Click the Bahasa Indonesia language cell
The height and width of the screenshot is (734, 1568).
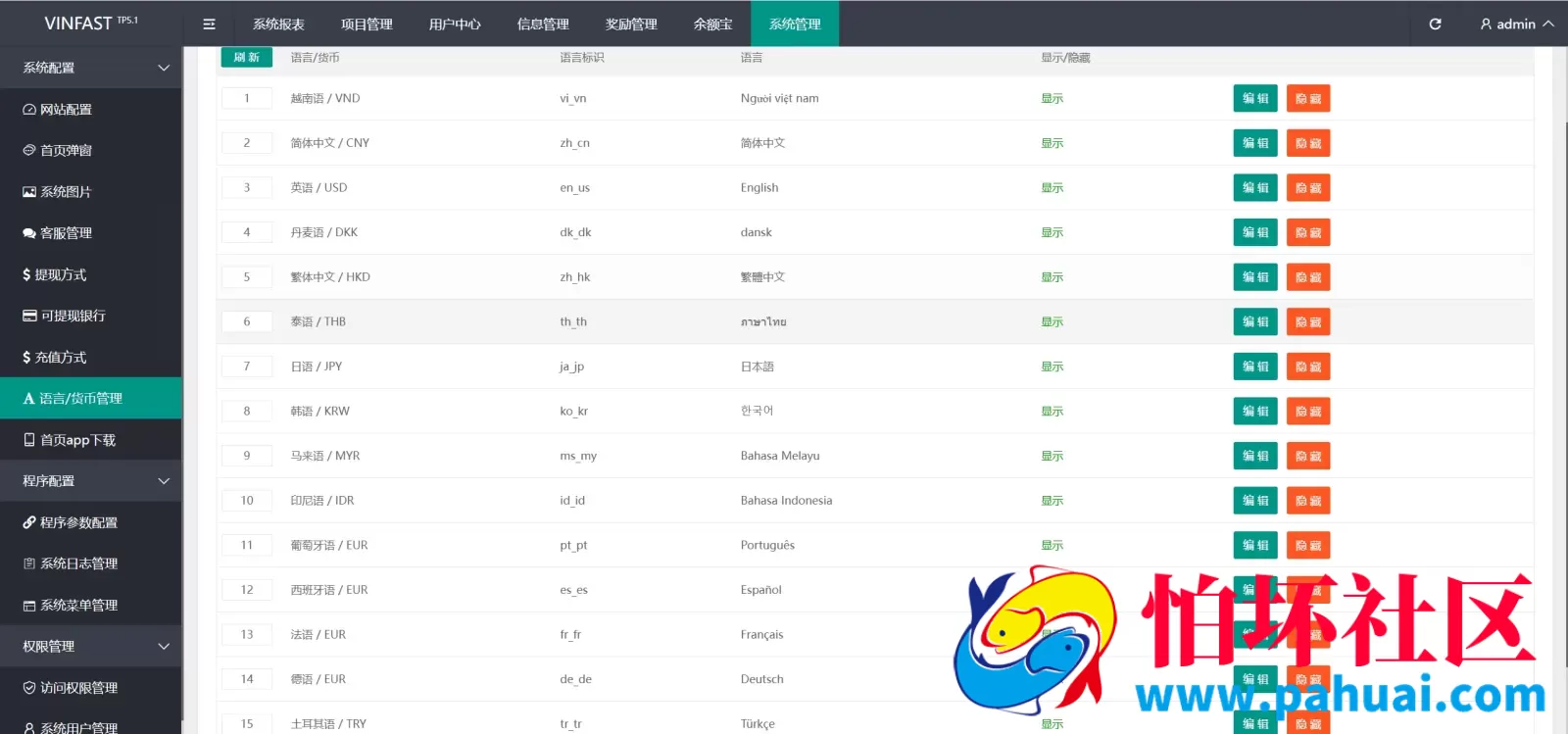(x=787, y=501)
